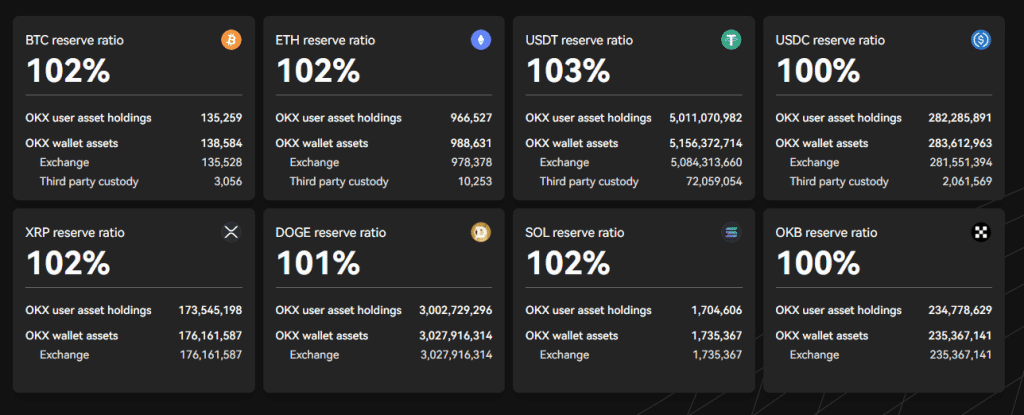This screenshot has width=1024, height=415.
Task: Select the XRP reserve ratio title
Action: pos(75,233)
